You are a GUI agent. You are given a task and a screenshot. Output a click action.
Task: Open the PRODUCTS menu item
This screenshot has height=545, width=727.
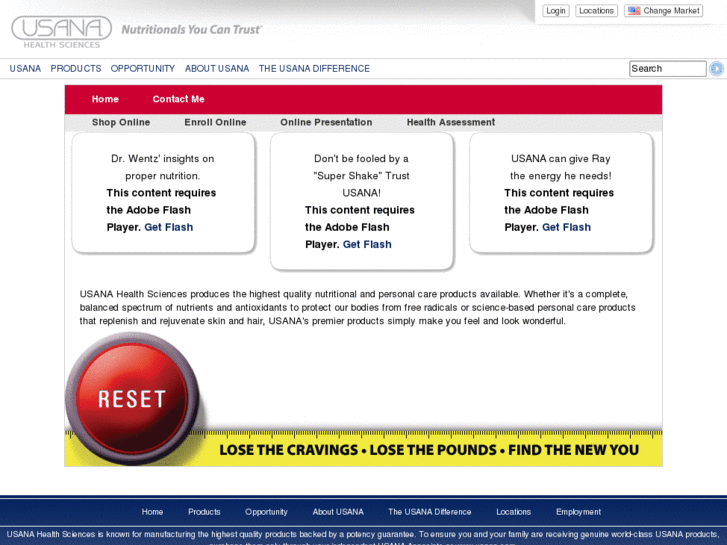click(x=76, y=69)
